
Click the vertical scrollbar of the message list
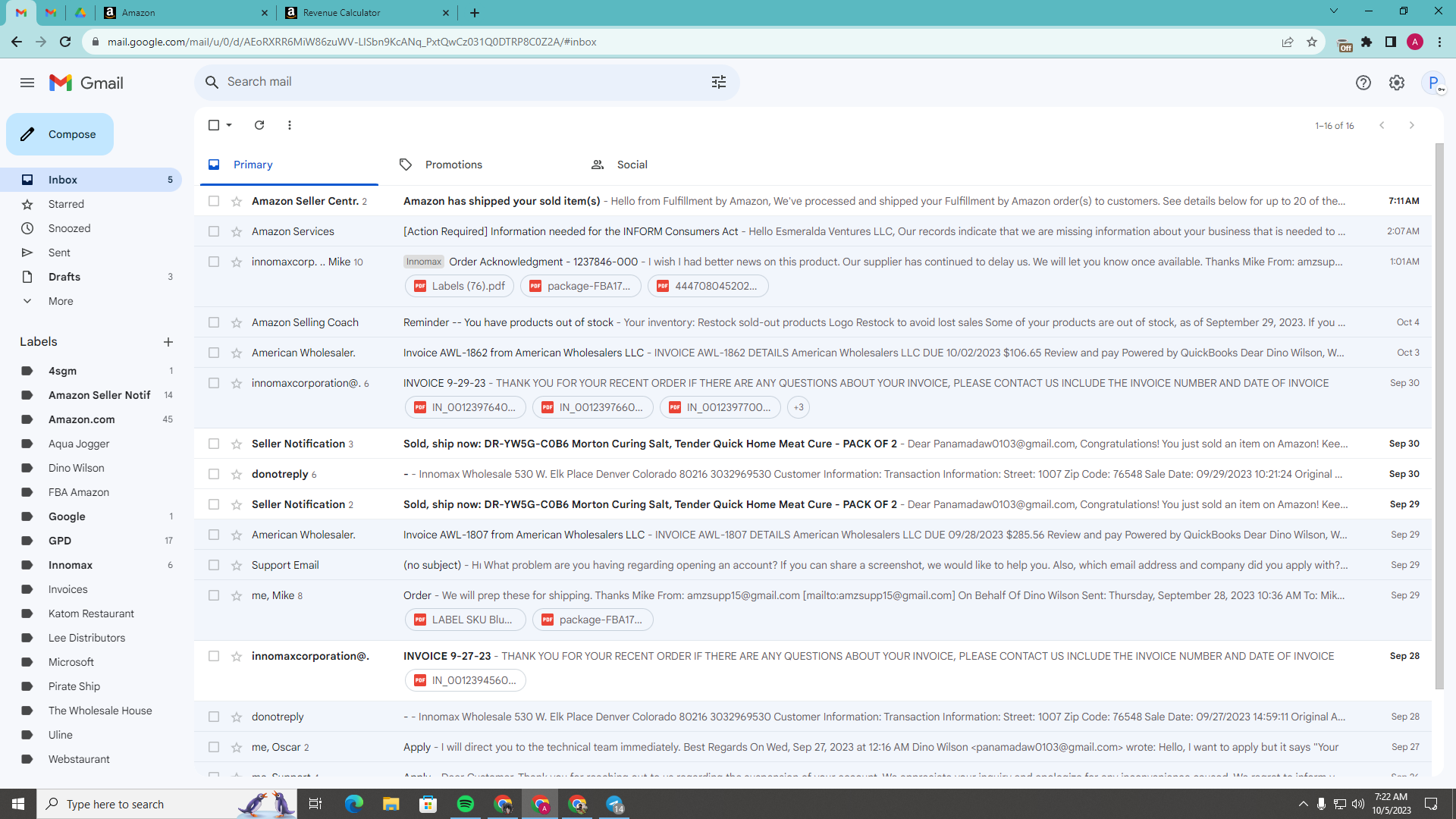tap(1439, 417)
